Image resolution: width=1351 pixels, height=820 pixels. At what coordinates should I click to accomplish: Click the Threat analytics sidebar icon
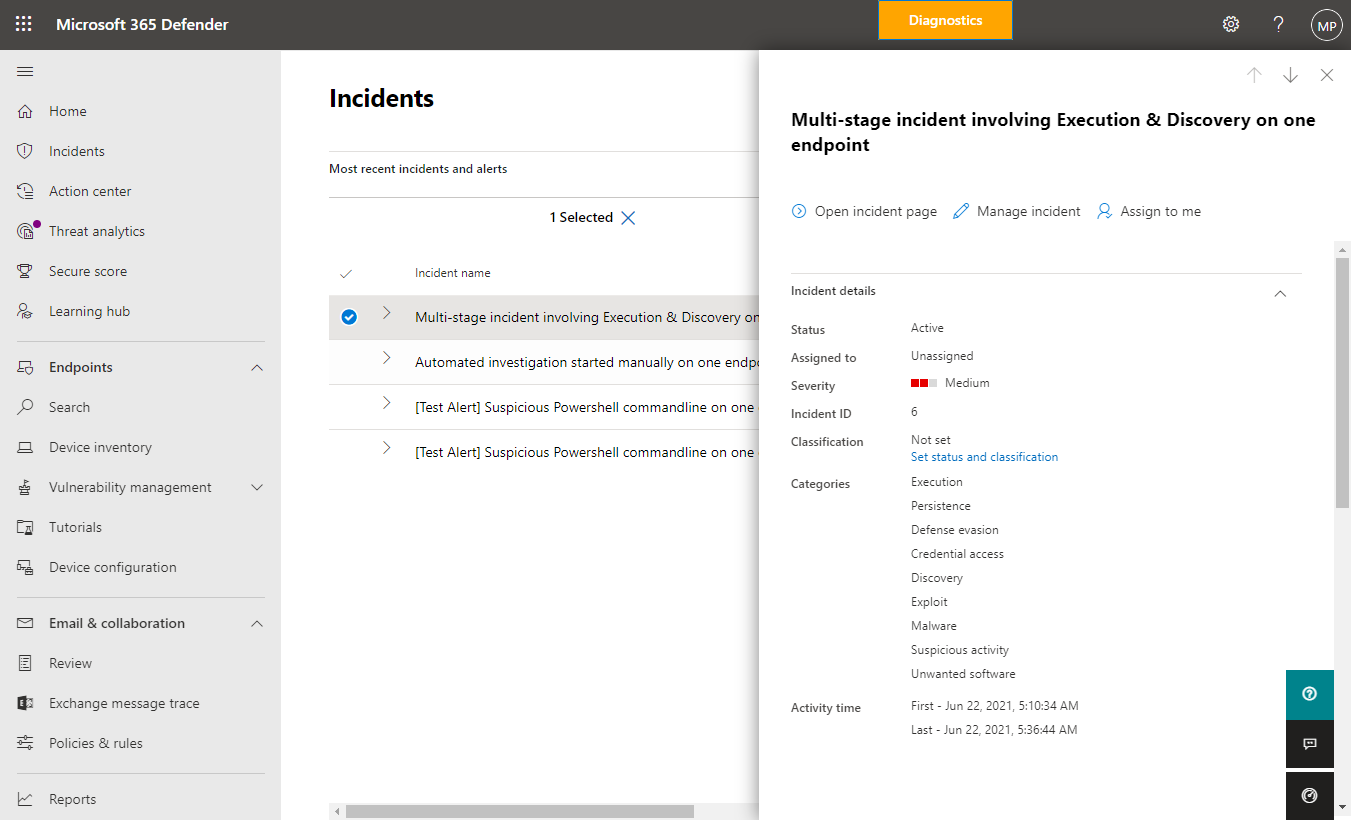coord(27,231)
